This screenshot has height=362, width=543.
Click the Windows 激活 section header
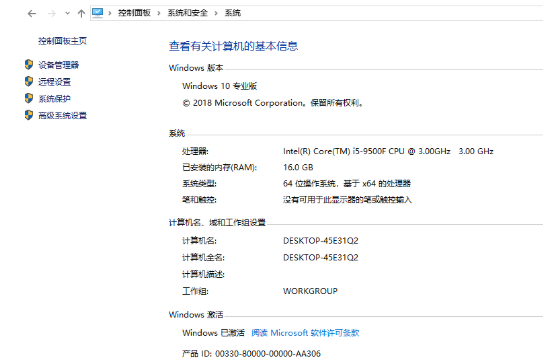[x=196, y=315]
